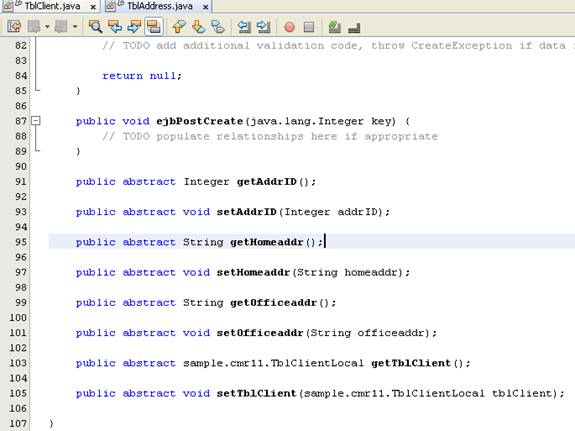Select the TblAddress.java tab
Image resolution: width=575 pixels, height=431 pixels.
[x=158, y=6]
